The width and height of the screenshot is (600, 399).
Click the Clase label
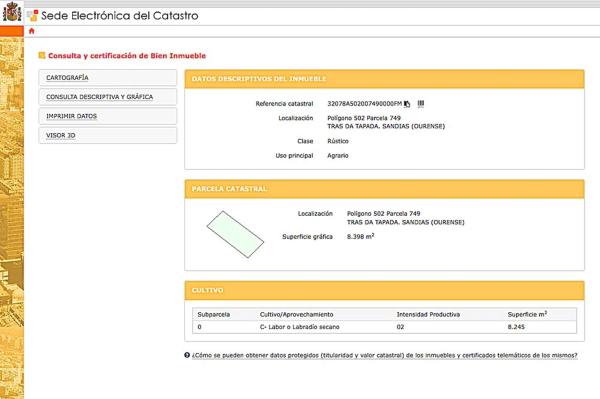(305, 141)
